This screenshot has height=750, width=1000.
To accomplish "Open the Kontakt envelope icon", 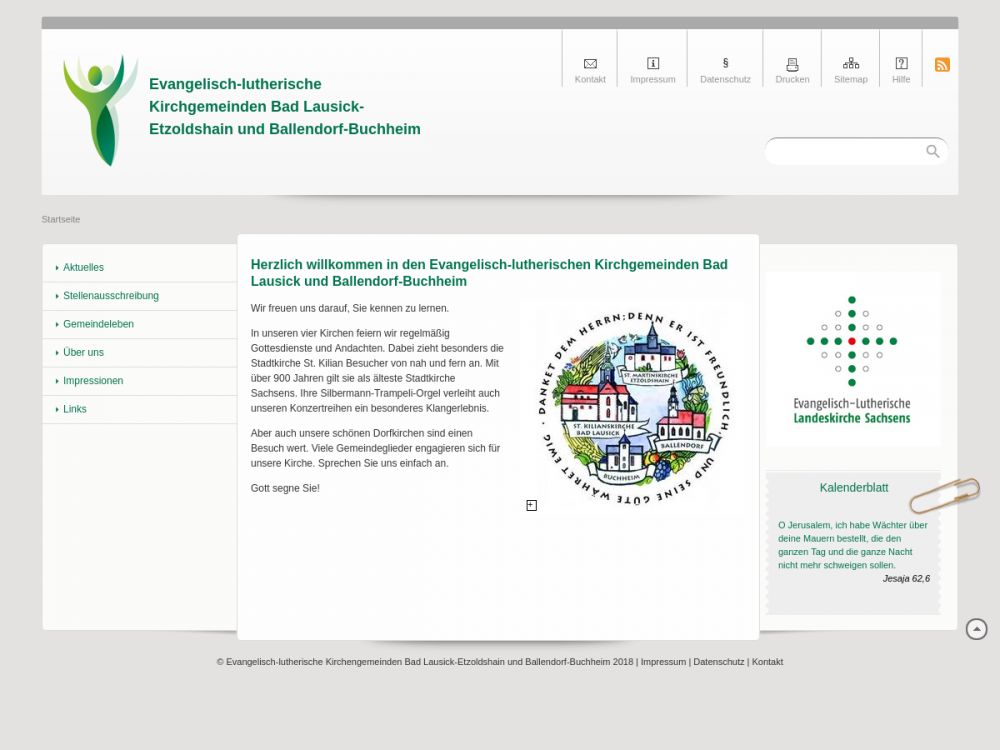I will point(590,64).
